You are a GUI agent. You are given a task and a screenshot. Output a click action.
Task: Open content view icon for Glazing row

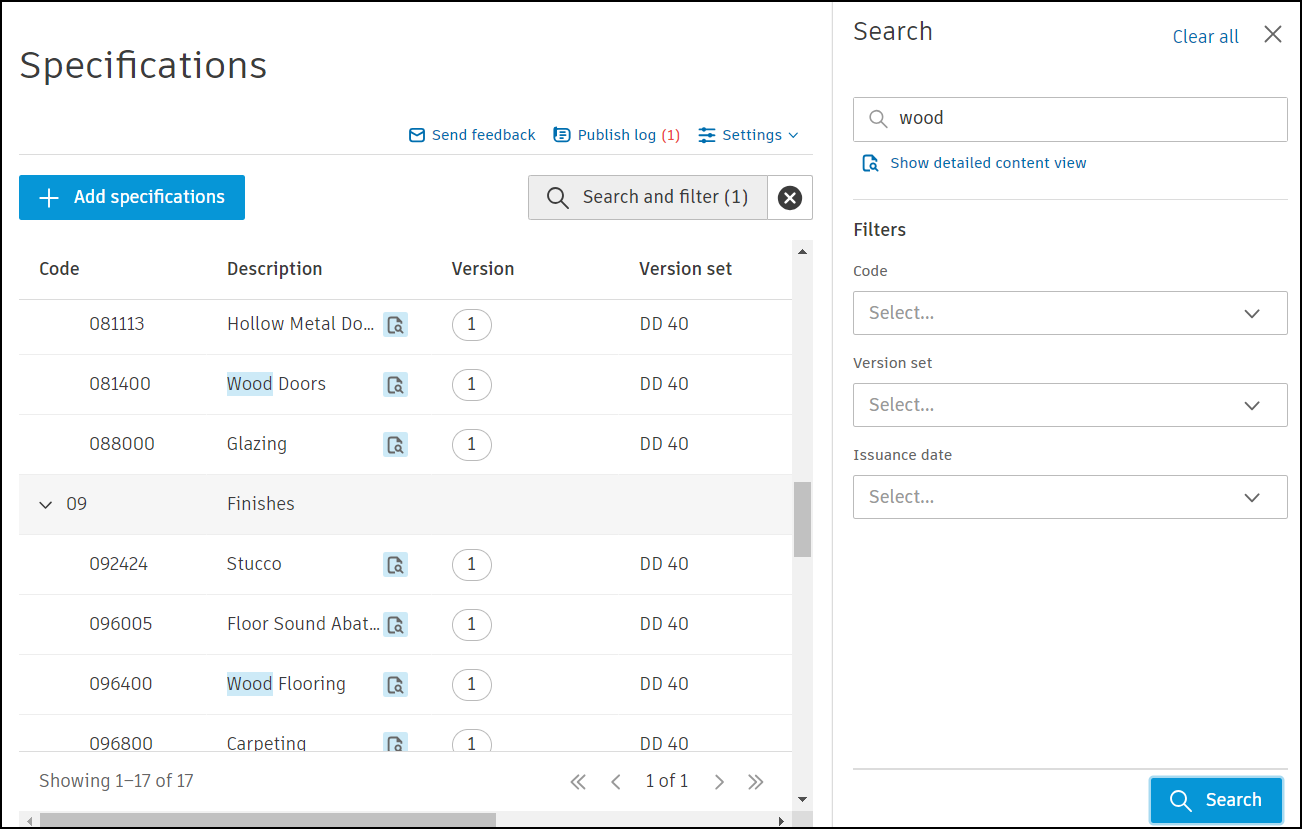(x=395, y=445)
